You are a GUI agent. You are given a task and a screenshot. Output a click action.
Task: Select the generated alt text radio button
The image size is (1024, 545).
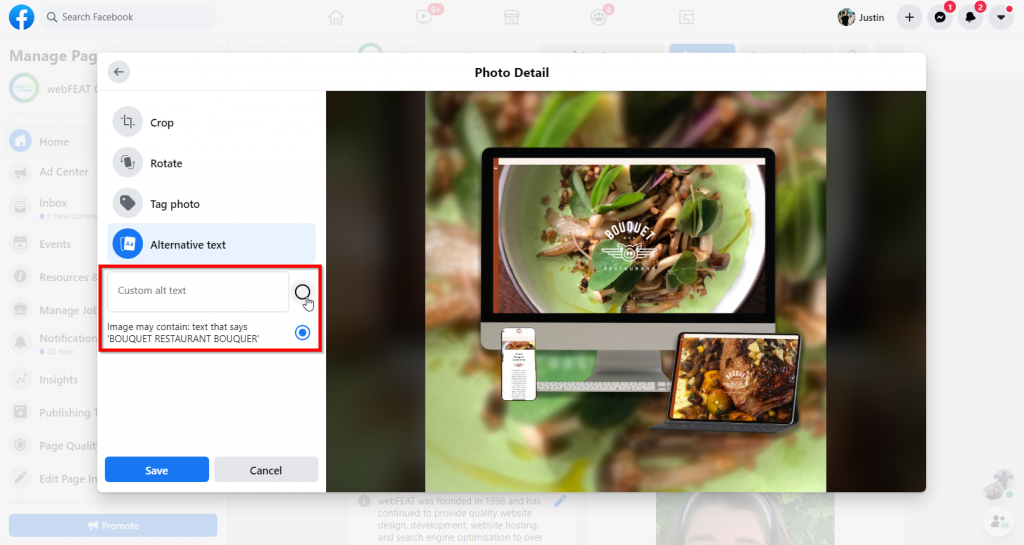(x=302, y=333)
